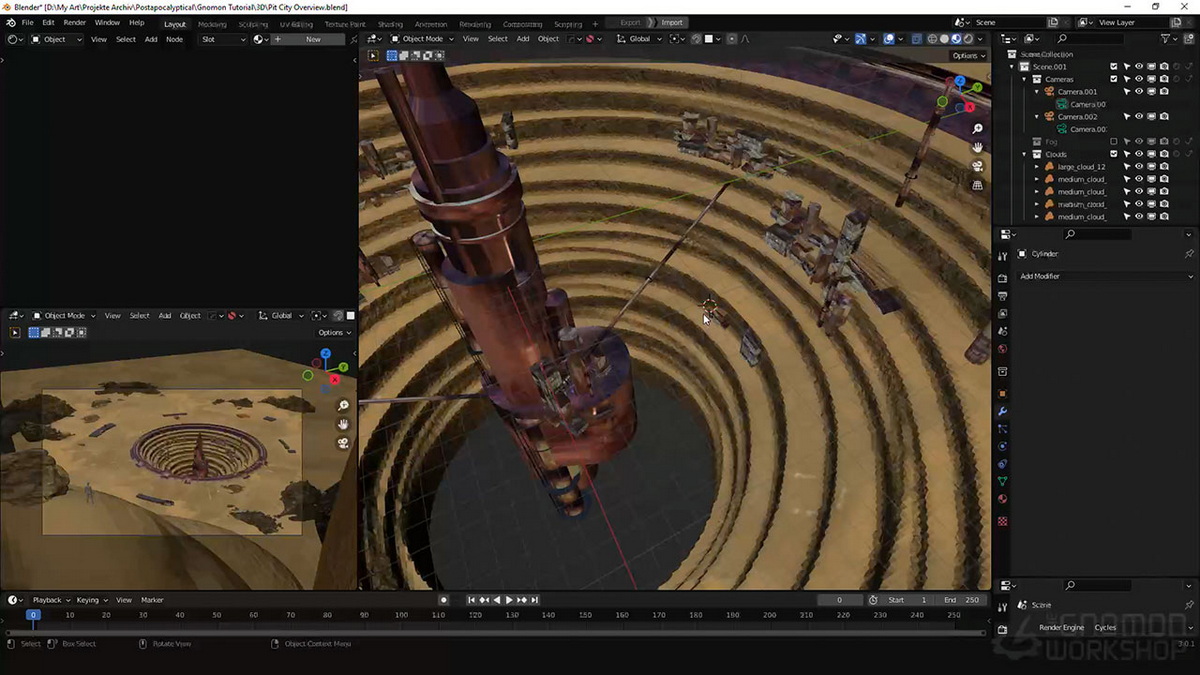Uncheck the Cameras collection checkbox
Image resolution: width=1200 pixels, height=675 pixels.
click(1114, 79)
